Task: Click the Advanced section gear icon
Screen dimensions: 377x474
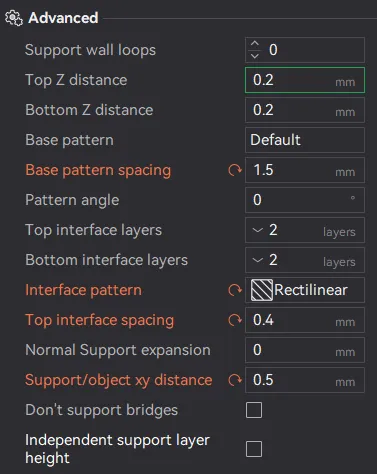Action: click(14, 18)
